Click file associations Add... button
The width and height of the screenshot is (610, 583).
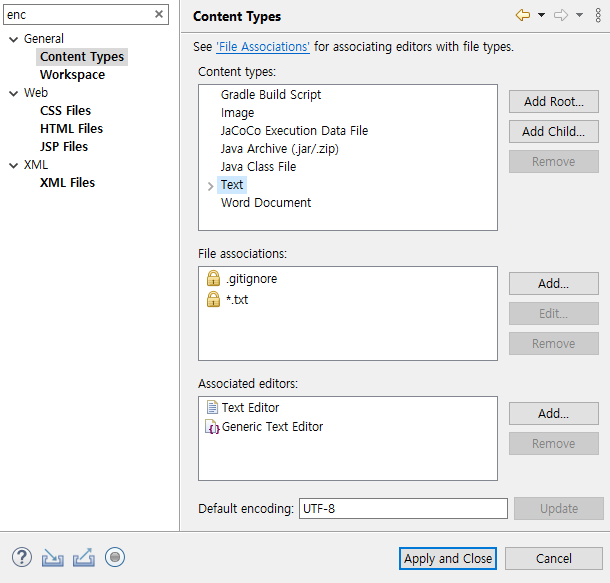pyautogui.click(x=554, y=284)
